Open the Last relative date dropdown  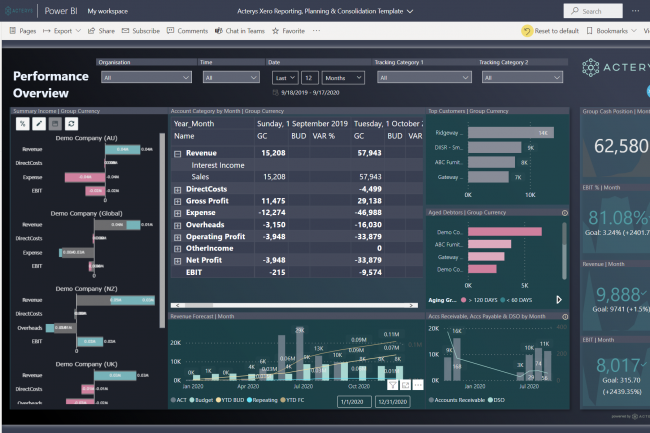(285, 77)
